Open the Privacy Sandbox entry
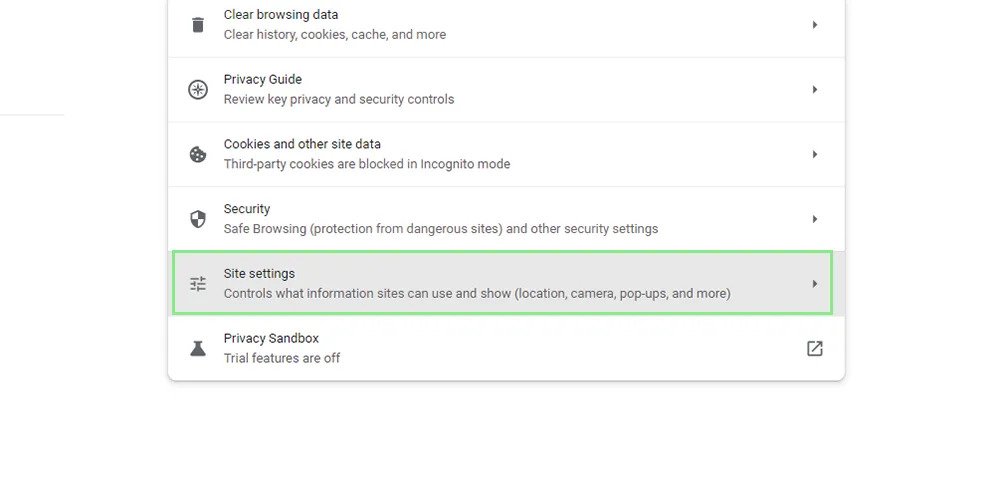 click(269, 339)
